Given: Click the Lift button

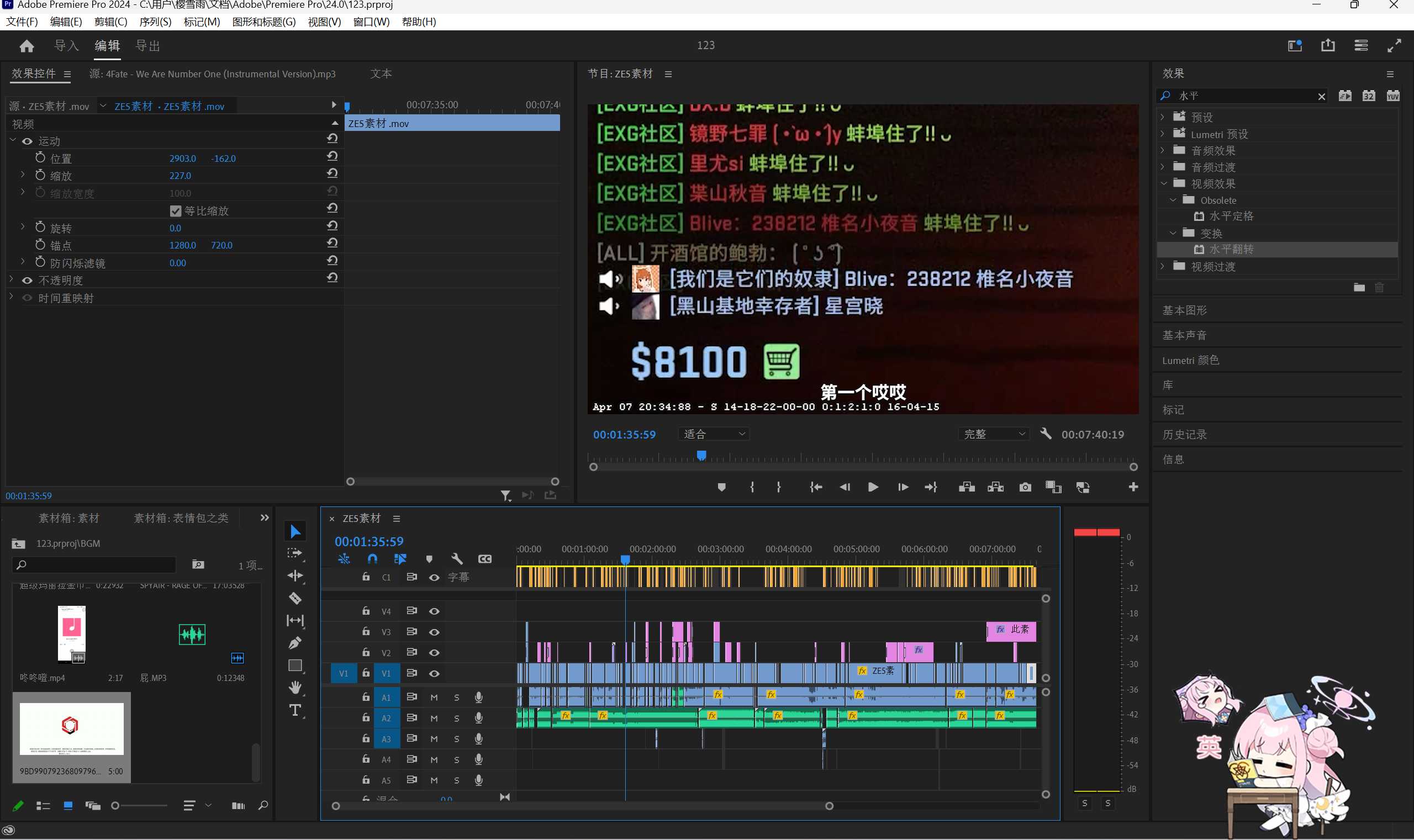Looking at the screenshot, I should point(967,487).
